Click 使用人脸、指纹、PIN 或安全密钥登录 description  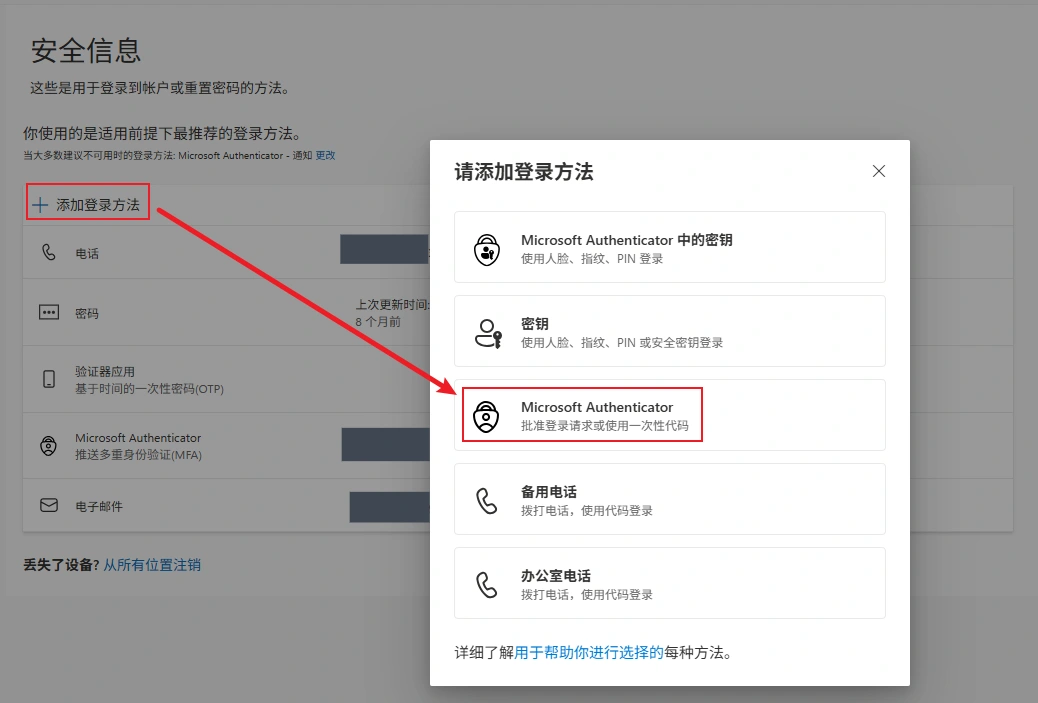coord(622,343)
